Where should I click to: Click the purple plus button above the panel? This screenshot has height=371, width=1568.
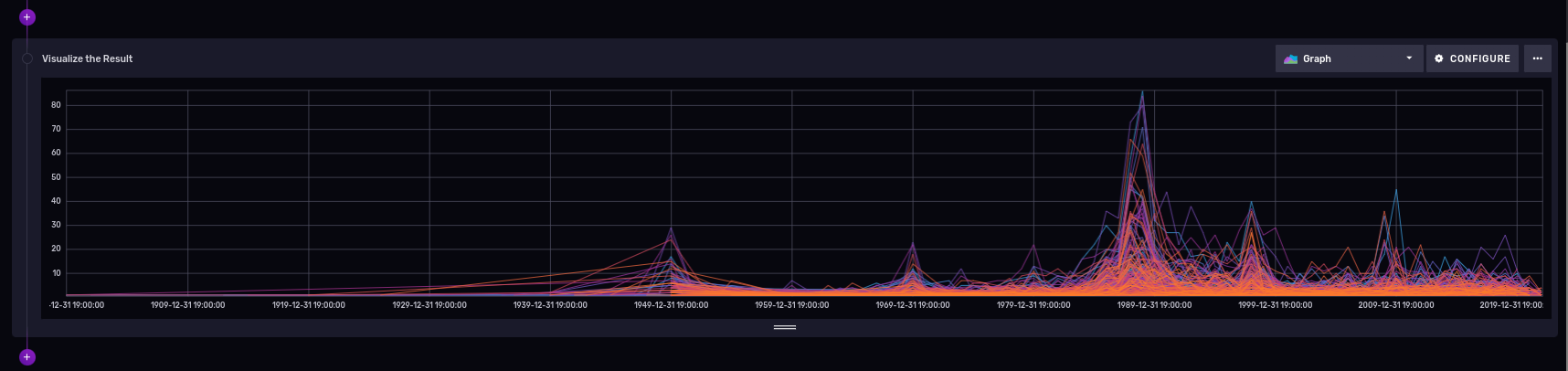[x=27, y=16]
